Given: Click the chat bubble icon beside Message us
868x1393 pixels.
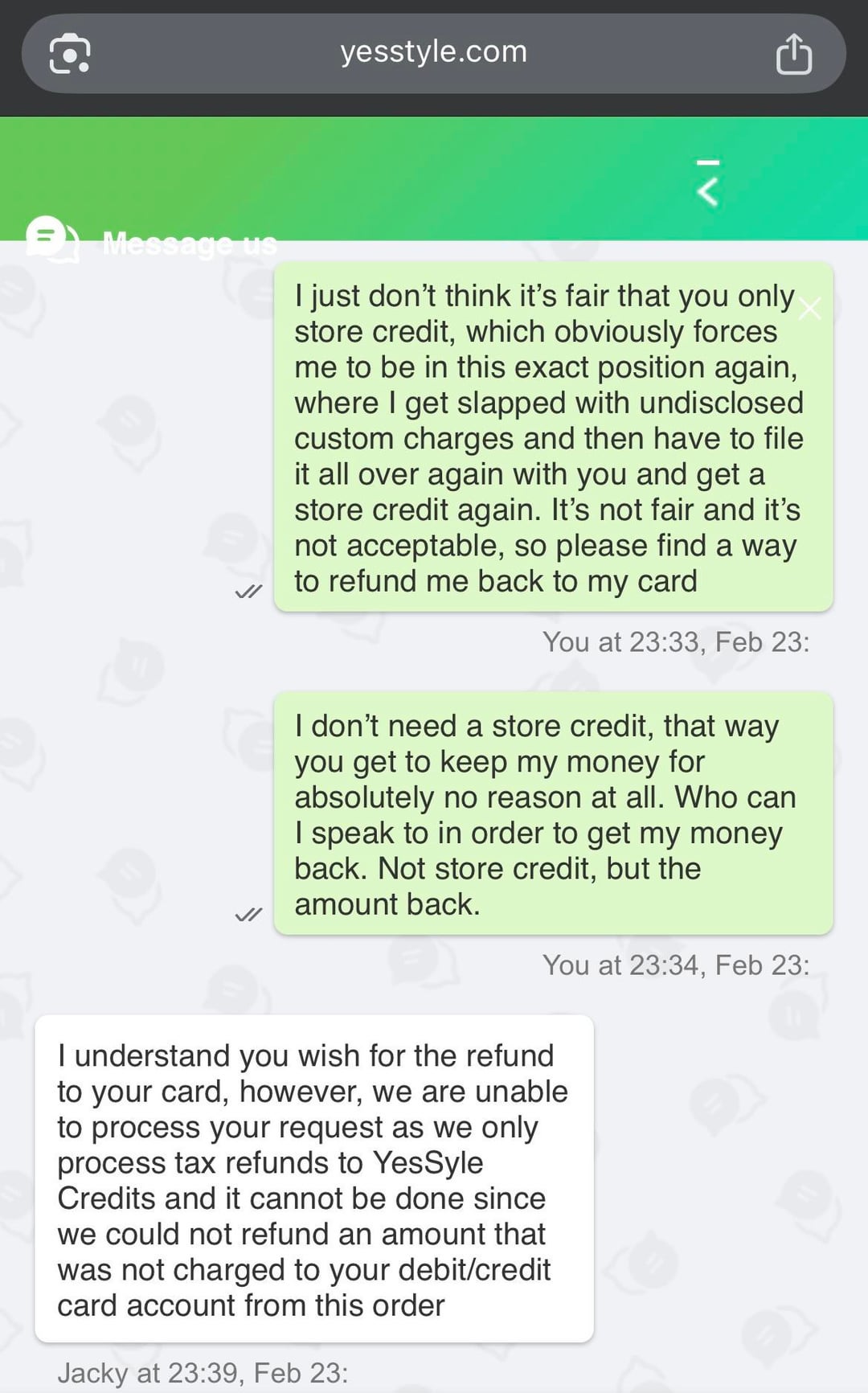Looking at the screenshot, I should (51, 240).
